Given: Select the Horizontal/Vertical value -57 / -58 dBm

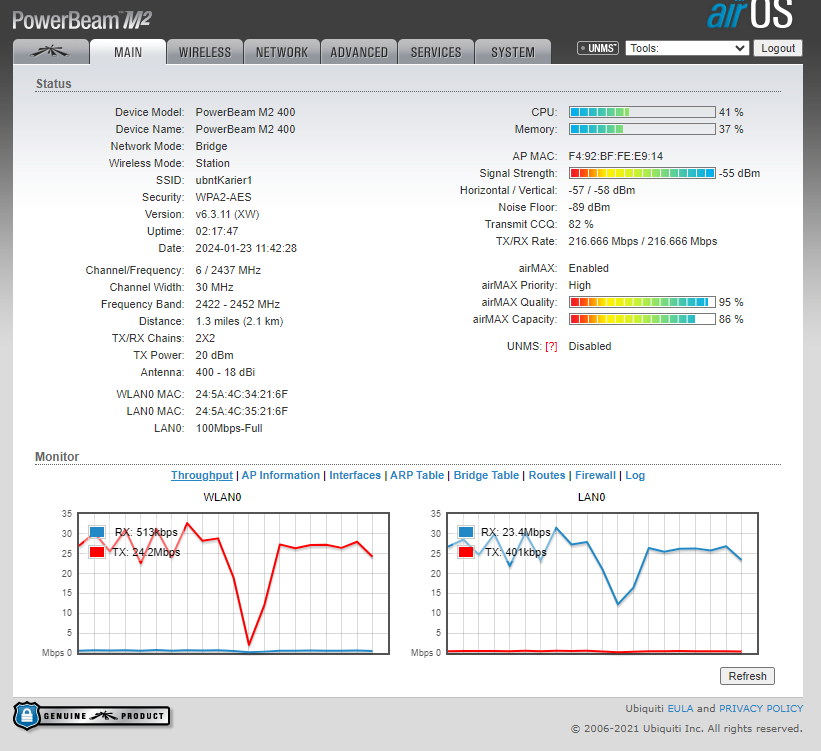Looking at the screenshot, I should tap(602, 190).
